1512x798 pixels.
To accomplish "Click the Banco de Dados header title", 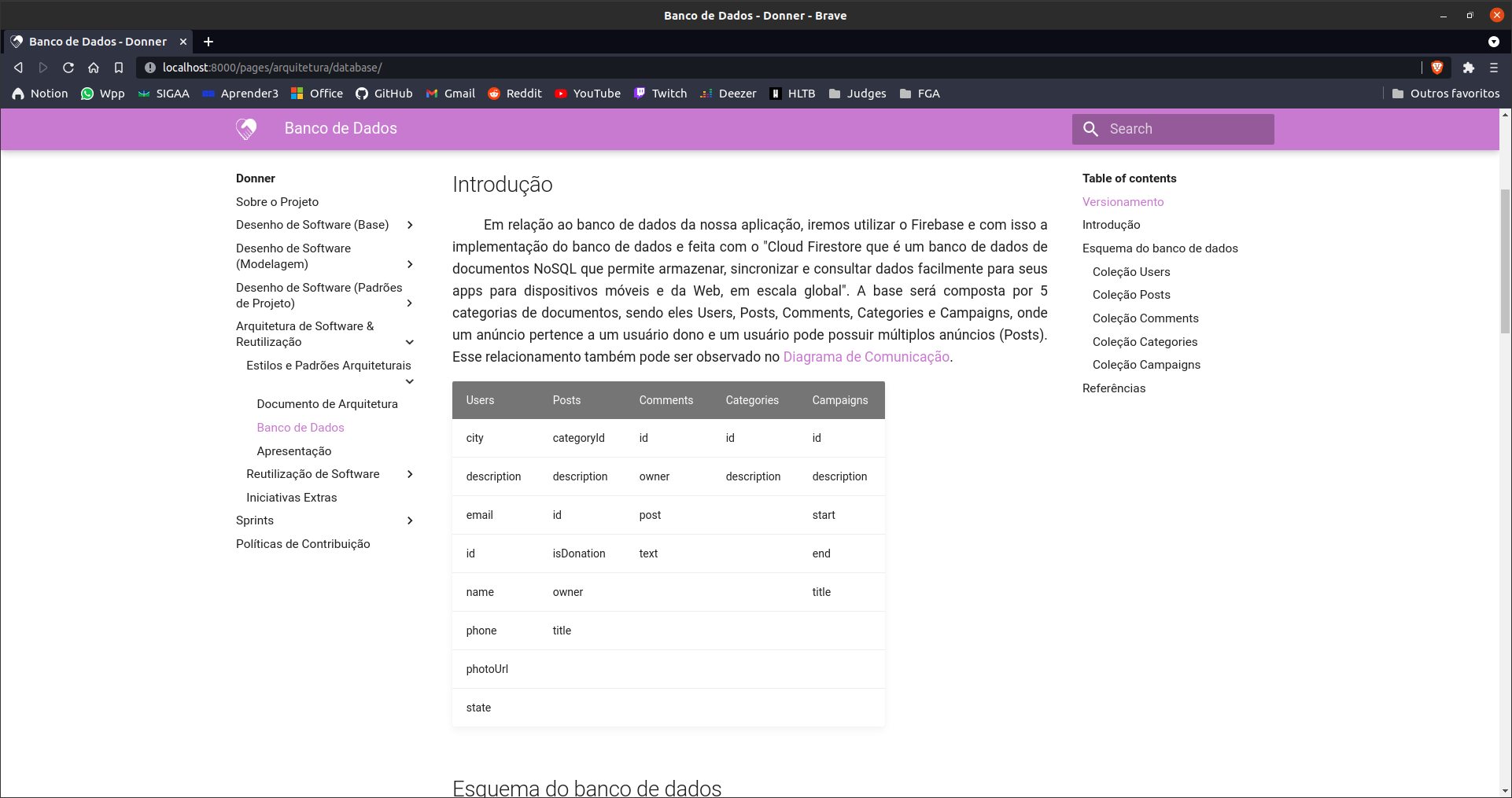I will point(341,128).
